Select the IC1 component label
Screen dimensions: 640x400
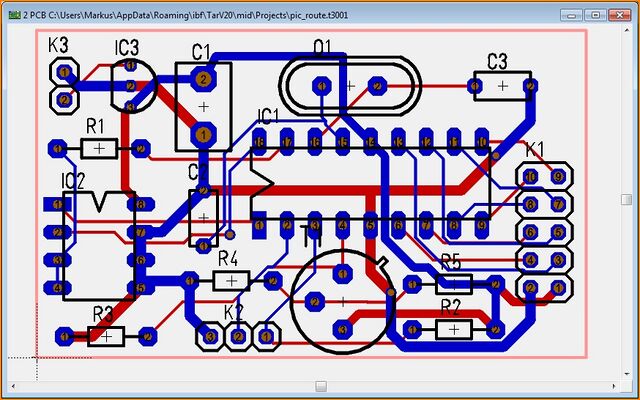[268, 117]
